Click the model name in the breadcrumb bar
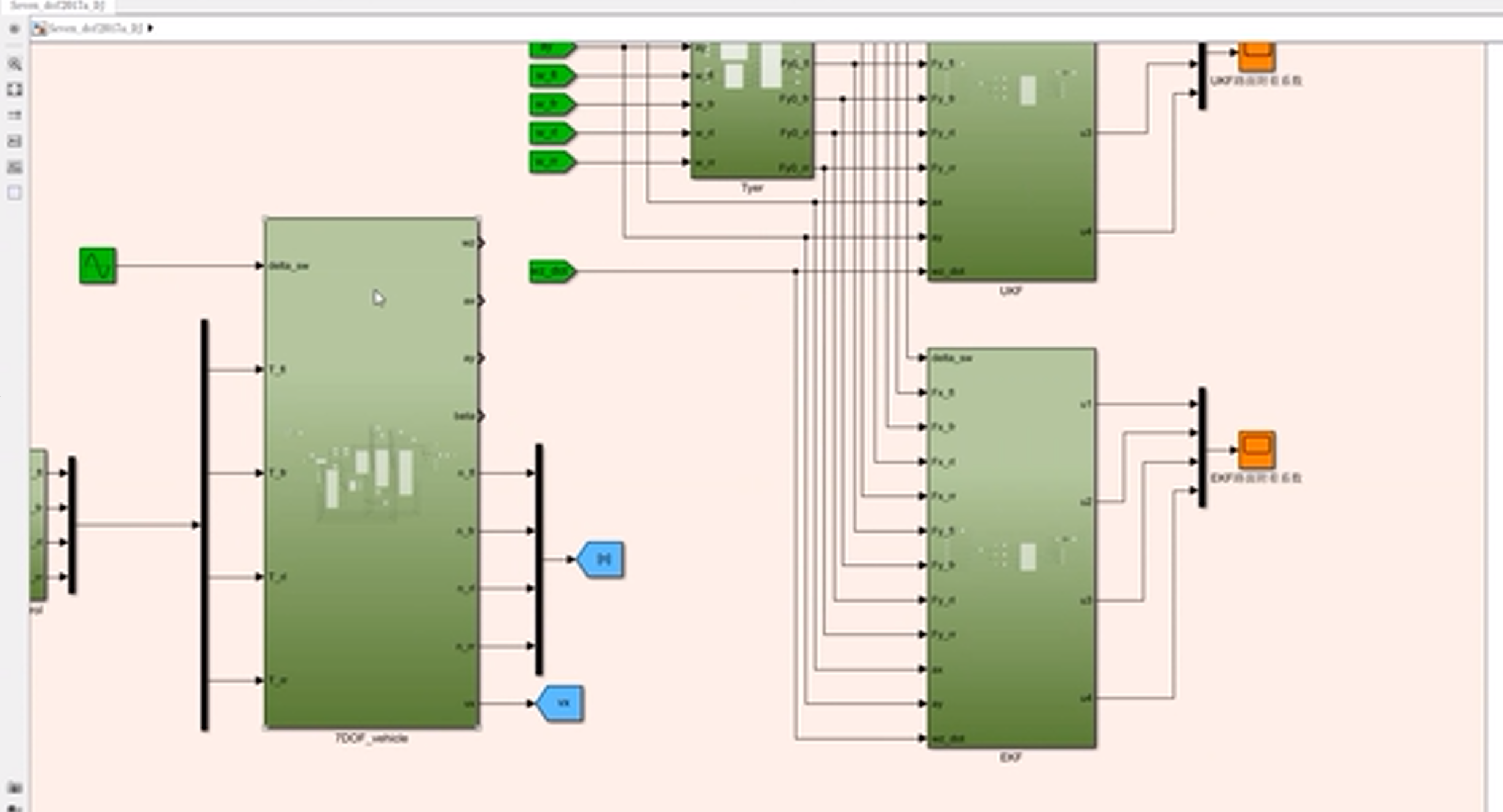The width and height of the screenshot is (1503, 812). coord(95,28)
